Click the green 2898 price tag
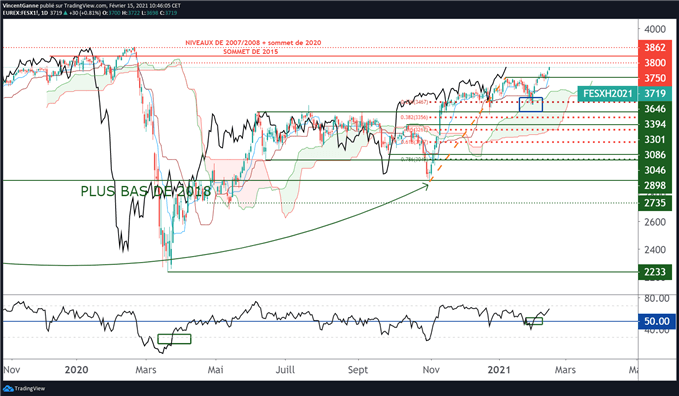Image resolution: width=679 pixels, height=396 pixels. point(655,185)
